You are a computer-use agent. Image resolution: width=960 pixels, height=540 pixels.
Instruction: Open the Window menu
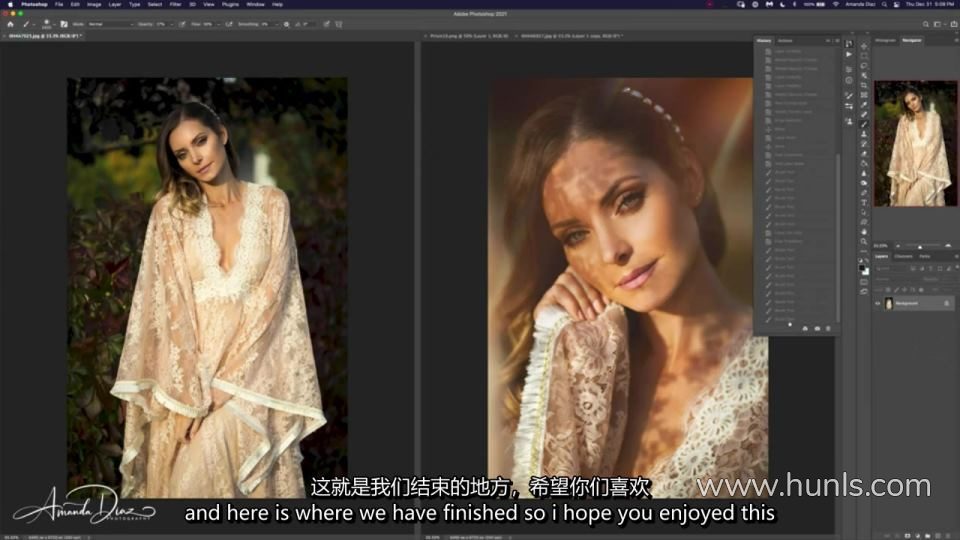click(255, 4)
